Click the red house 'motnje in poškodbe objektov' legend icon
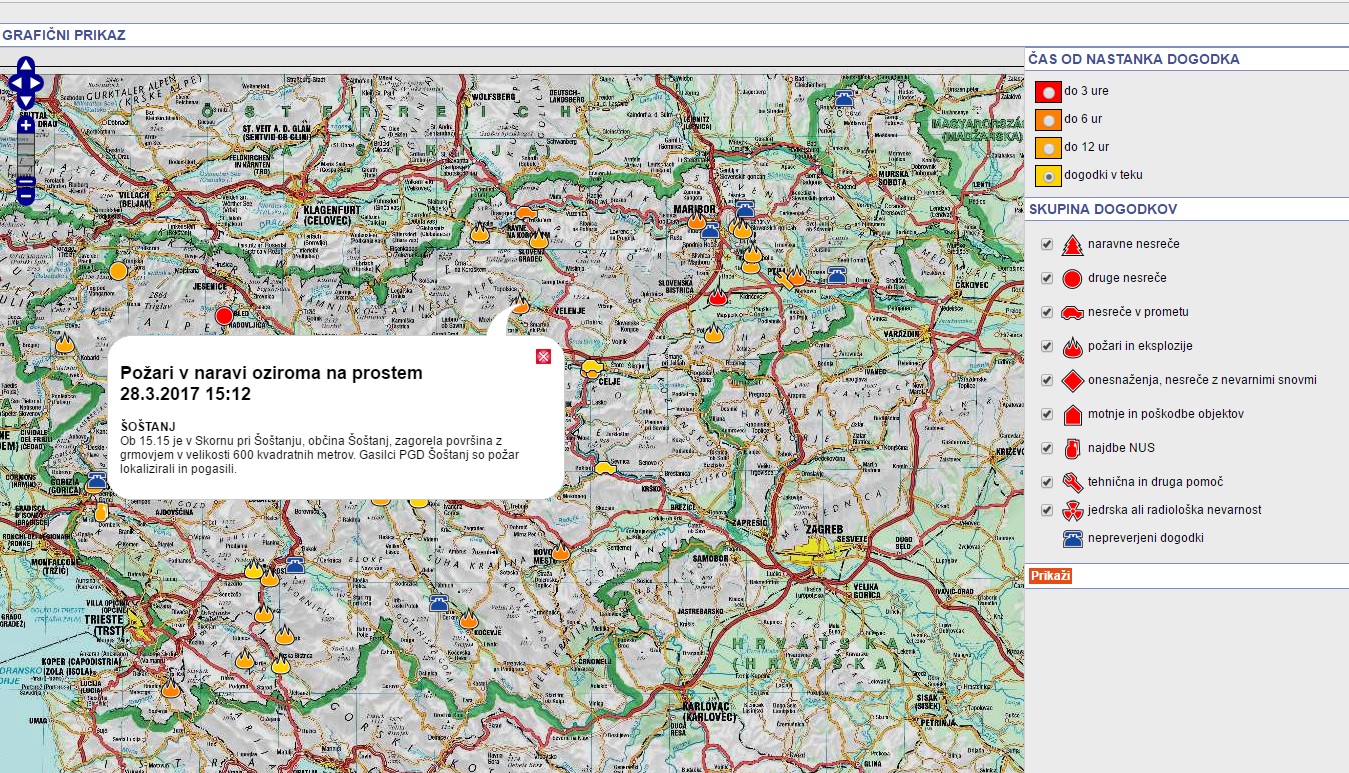This screenshot has height=773, width=1349. click(x=1073, y=414)
